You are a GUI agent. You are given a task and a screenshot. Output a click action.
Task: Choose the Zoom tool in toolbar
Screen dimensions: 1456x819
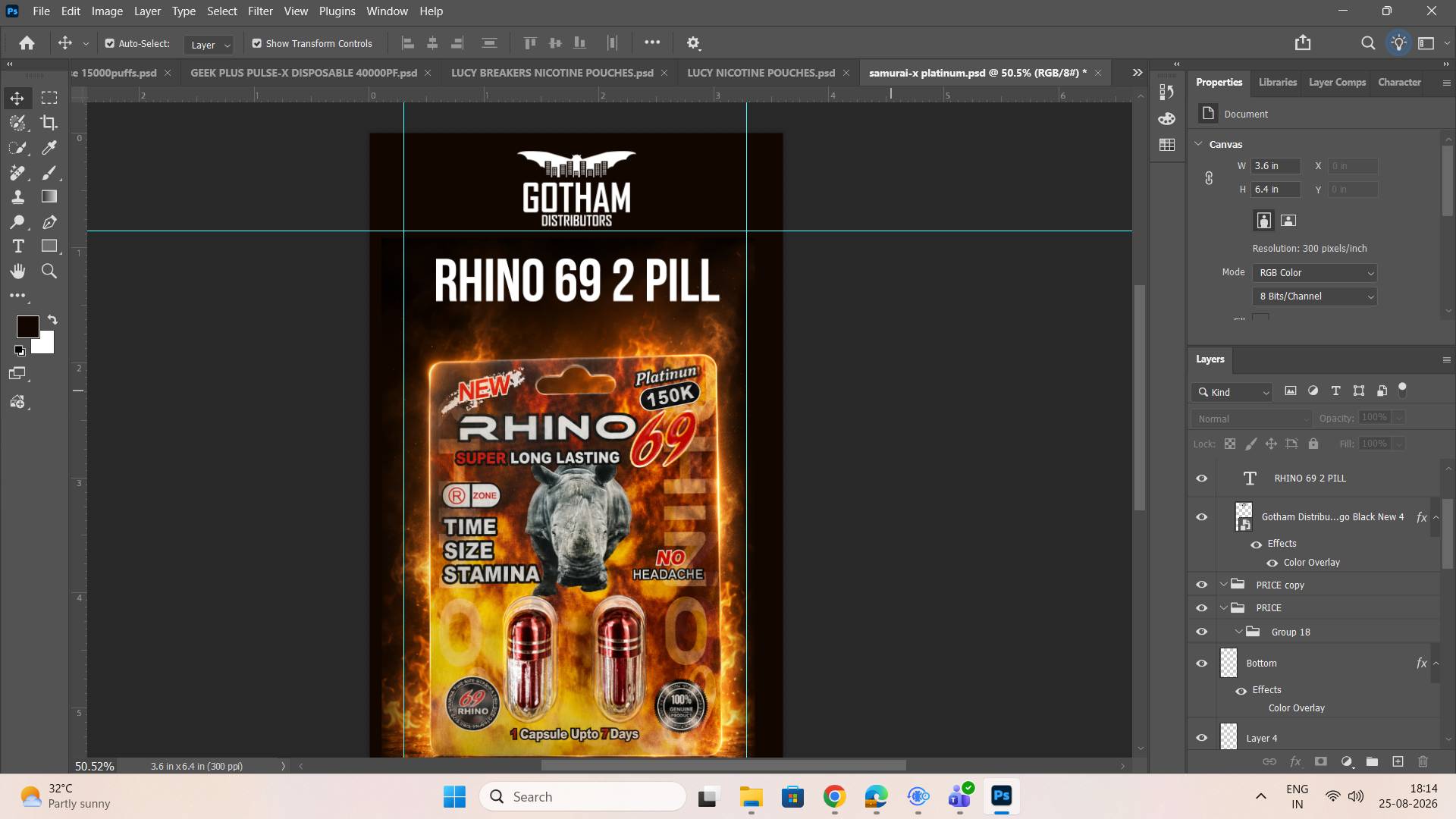[x=49, y=271]
